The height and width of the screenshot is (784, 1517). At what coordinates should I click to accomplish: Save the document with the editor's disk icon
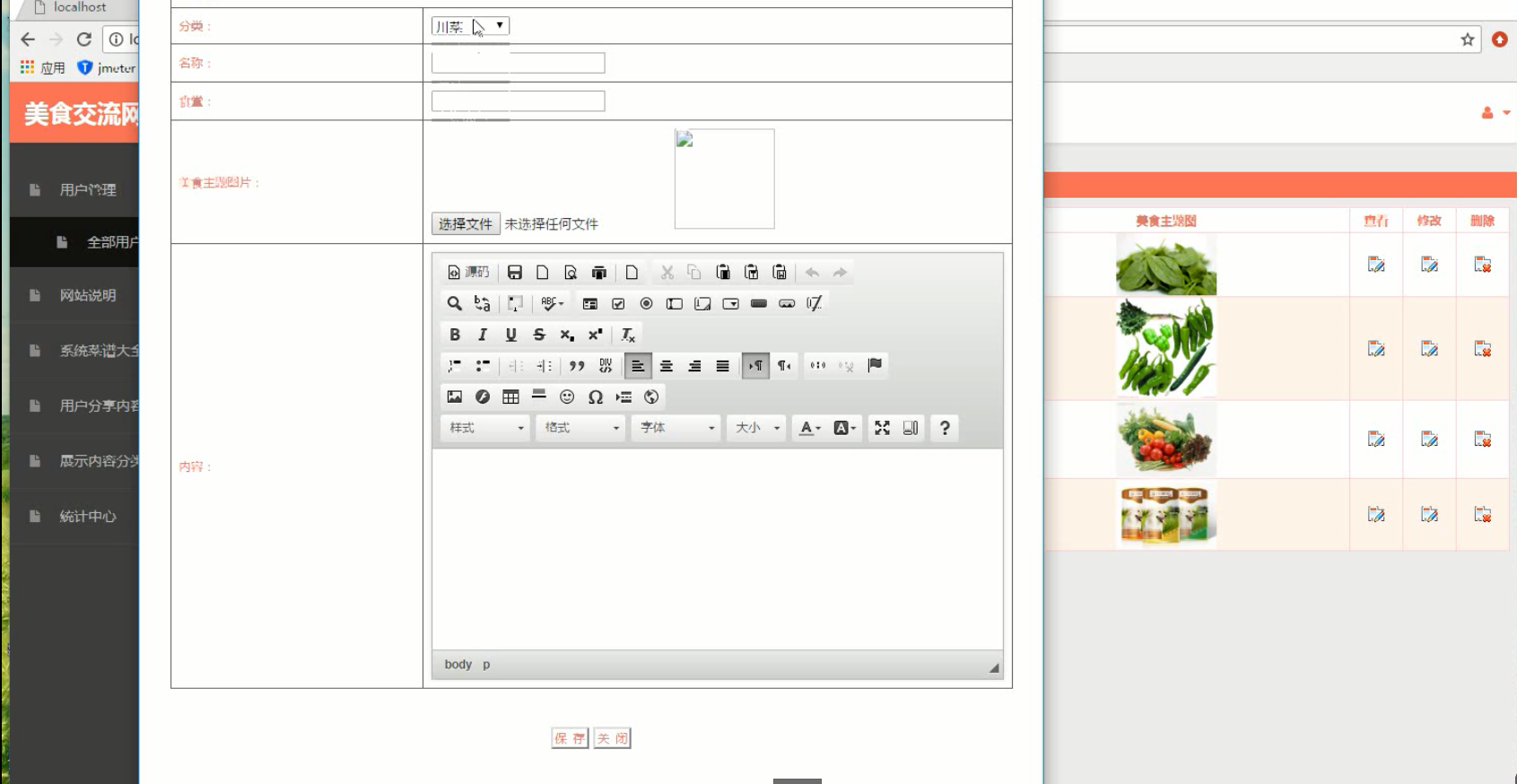pyautogui.click(x=515, y=273)
